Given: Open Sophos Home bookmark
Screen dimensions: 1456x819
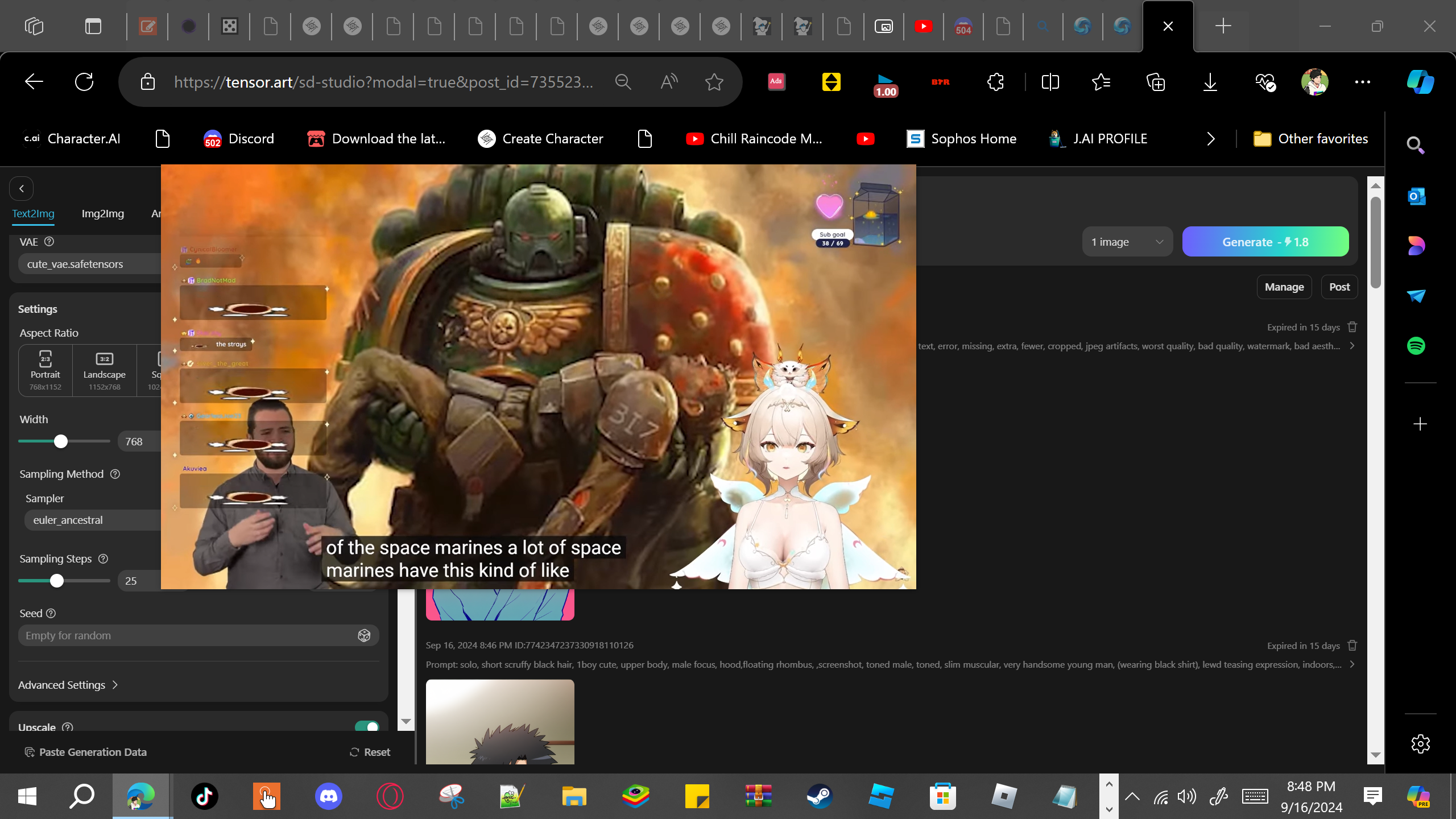Looking at the screenshot, I should 961,139.
